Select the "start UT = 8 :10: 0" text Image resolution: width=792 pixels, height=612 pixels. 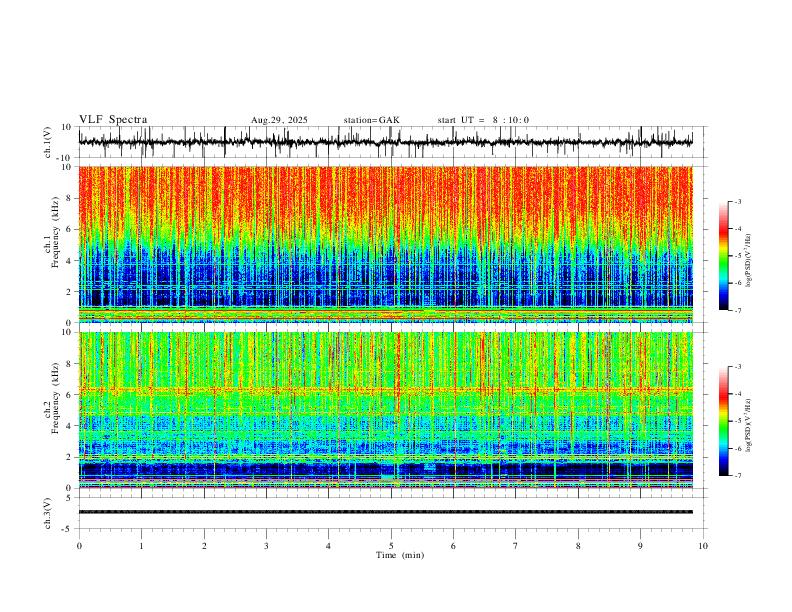pyautogui.click(x=483, y=120)
